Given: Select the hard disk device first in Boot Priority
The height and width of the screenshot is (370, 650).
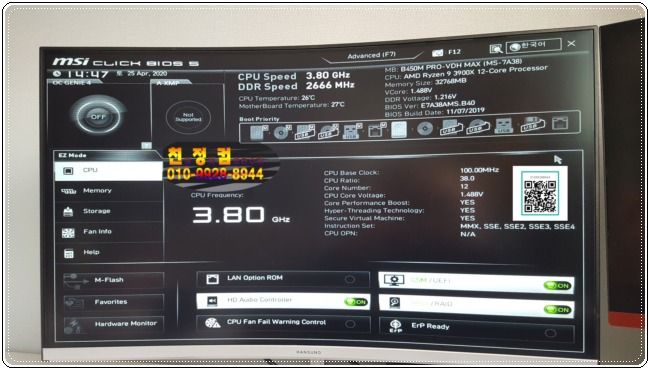Looking at the screenshot, I should pos(259,133).
